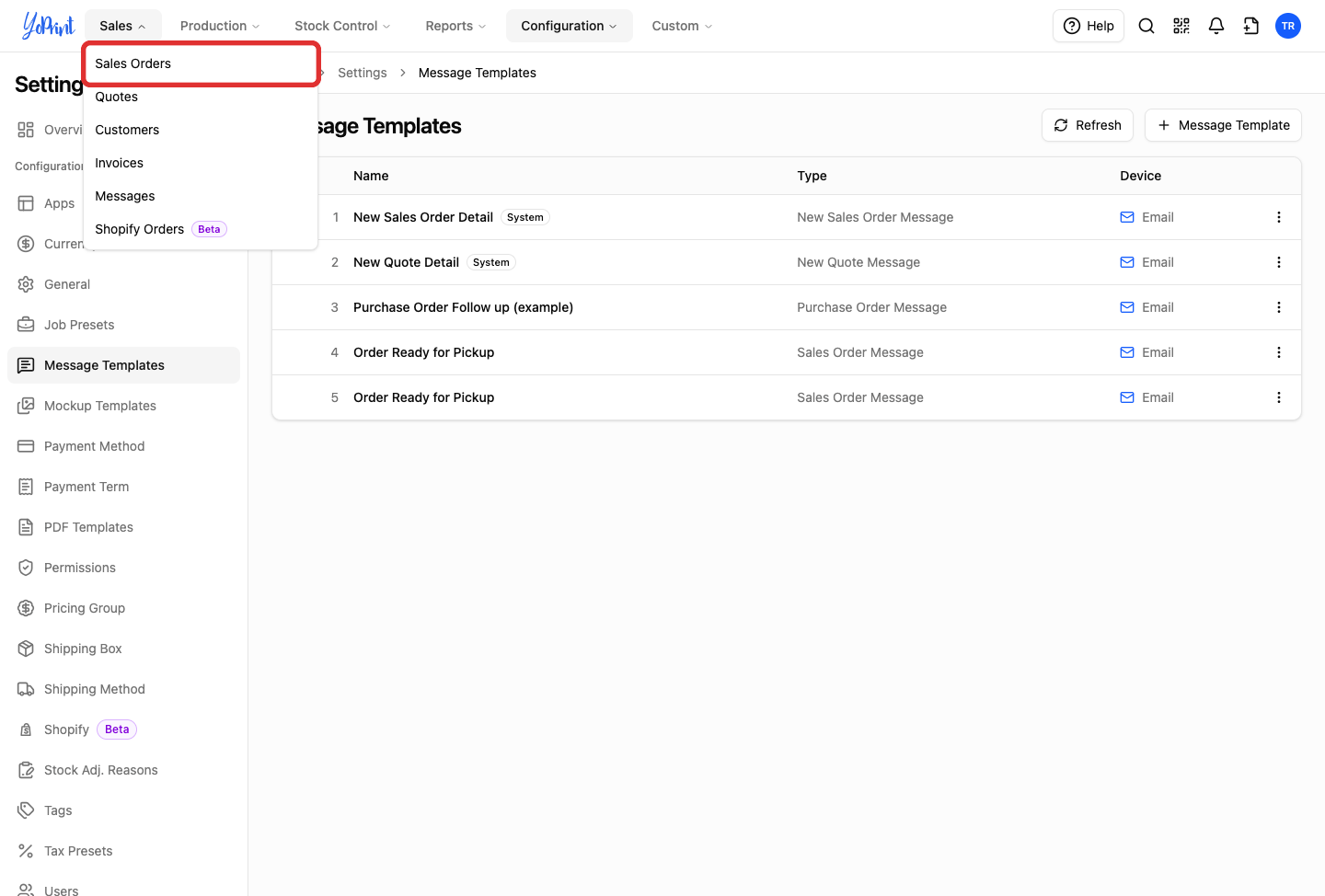This screenshot has width=1325, height=896.
Task: Choose Customers in the Sales menu
Action: (201, 130)
